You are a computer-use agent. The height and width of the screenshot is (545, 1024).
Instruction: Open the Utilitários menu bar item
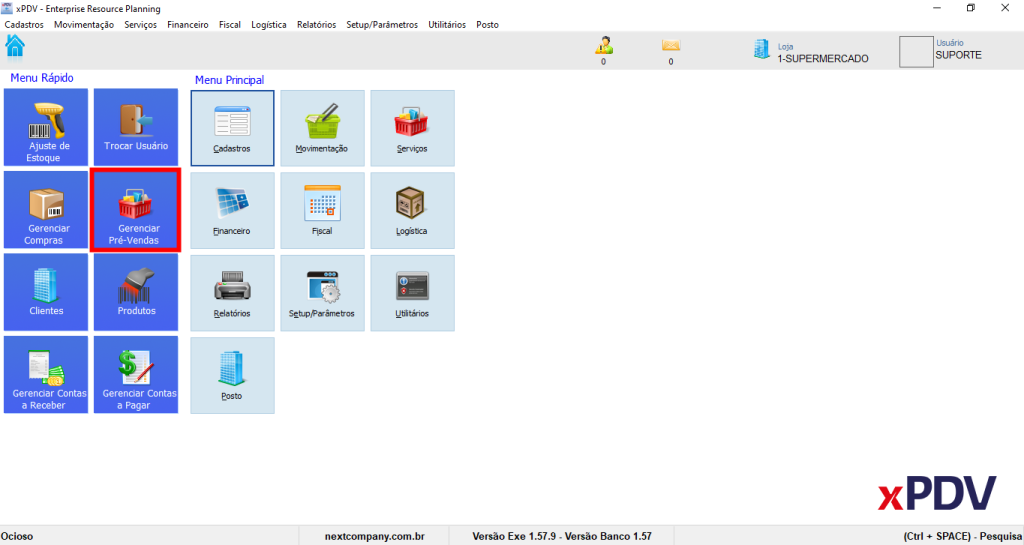tap(447, 25)
